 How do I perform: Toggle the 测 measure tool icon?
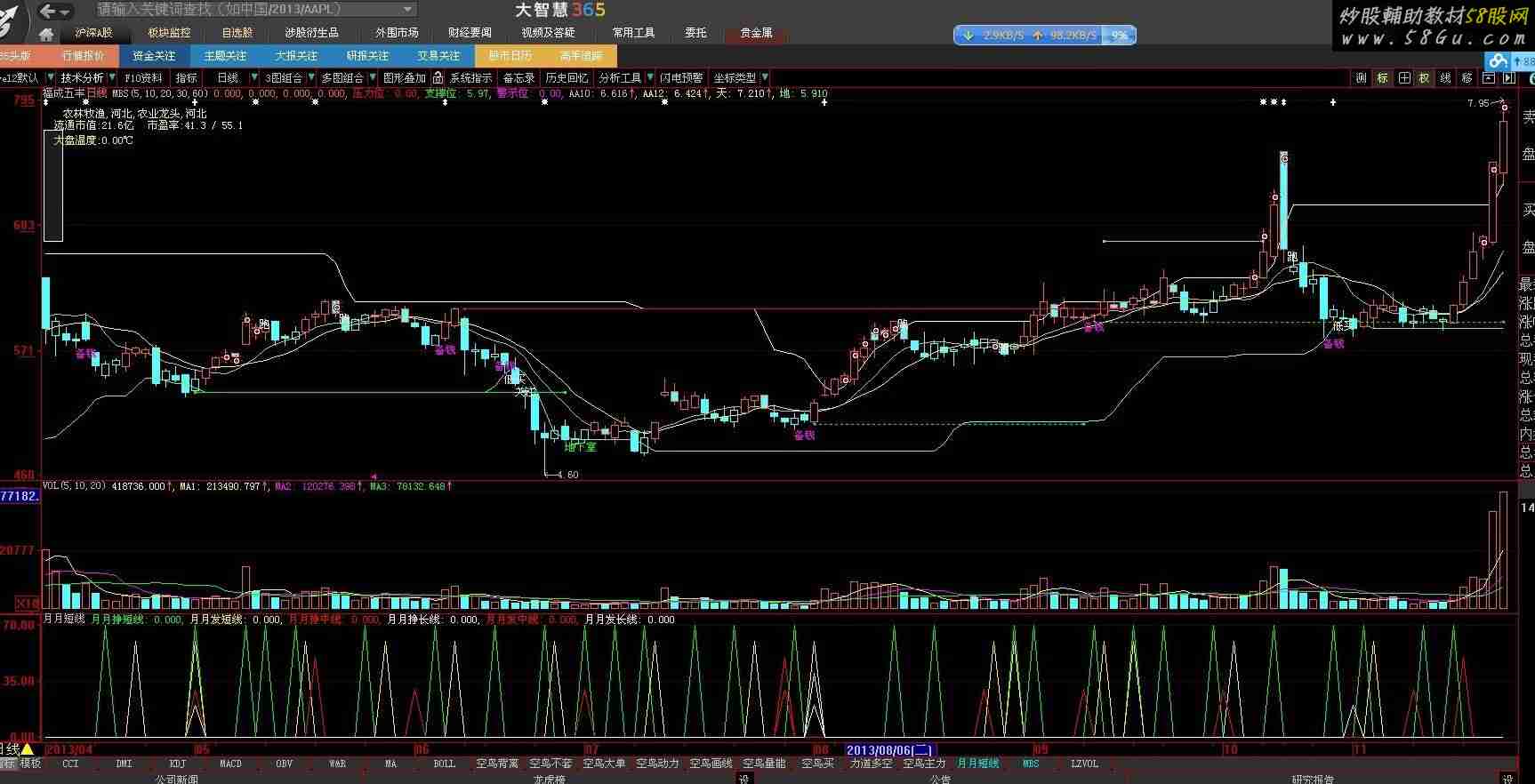click(x=1362, y=78)
